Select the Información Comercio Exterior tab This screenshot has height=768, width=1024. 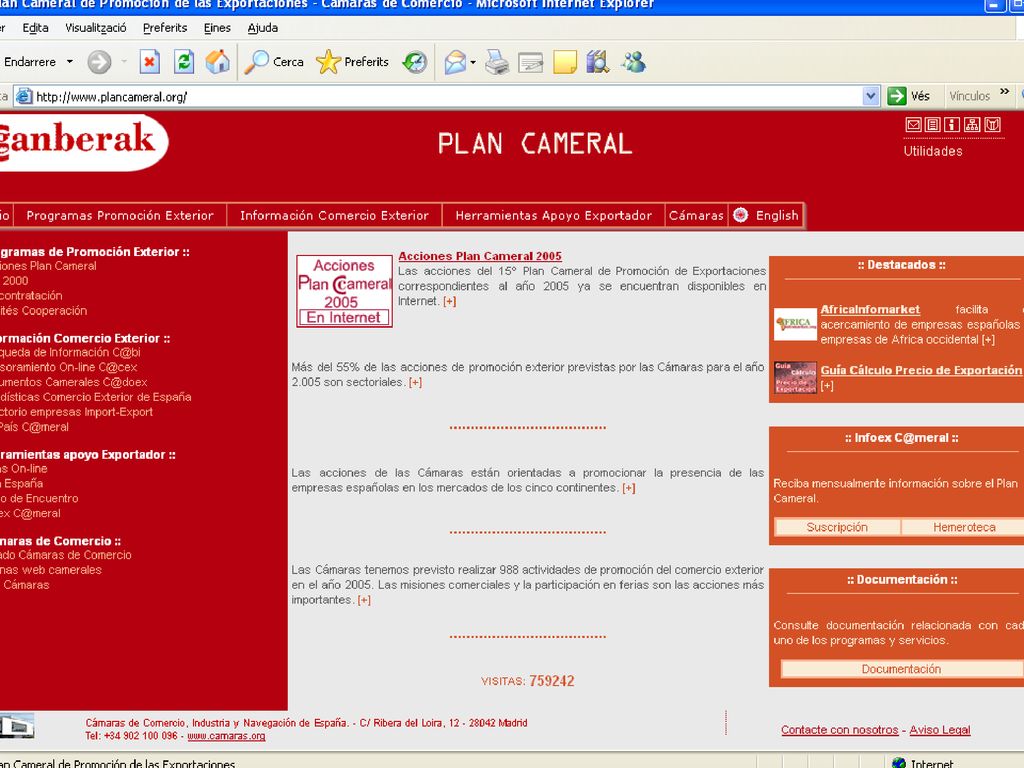pos(334,216)
